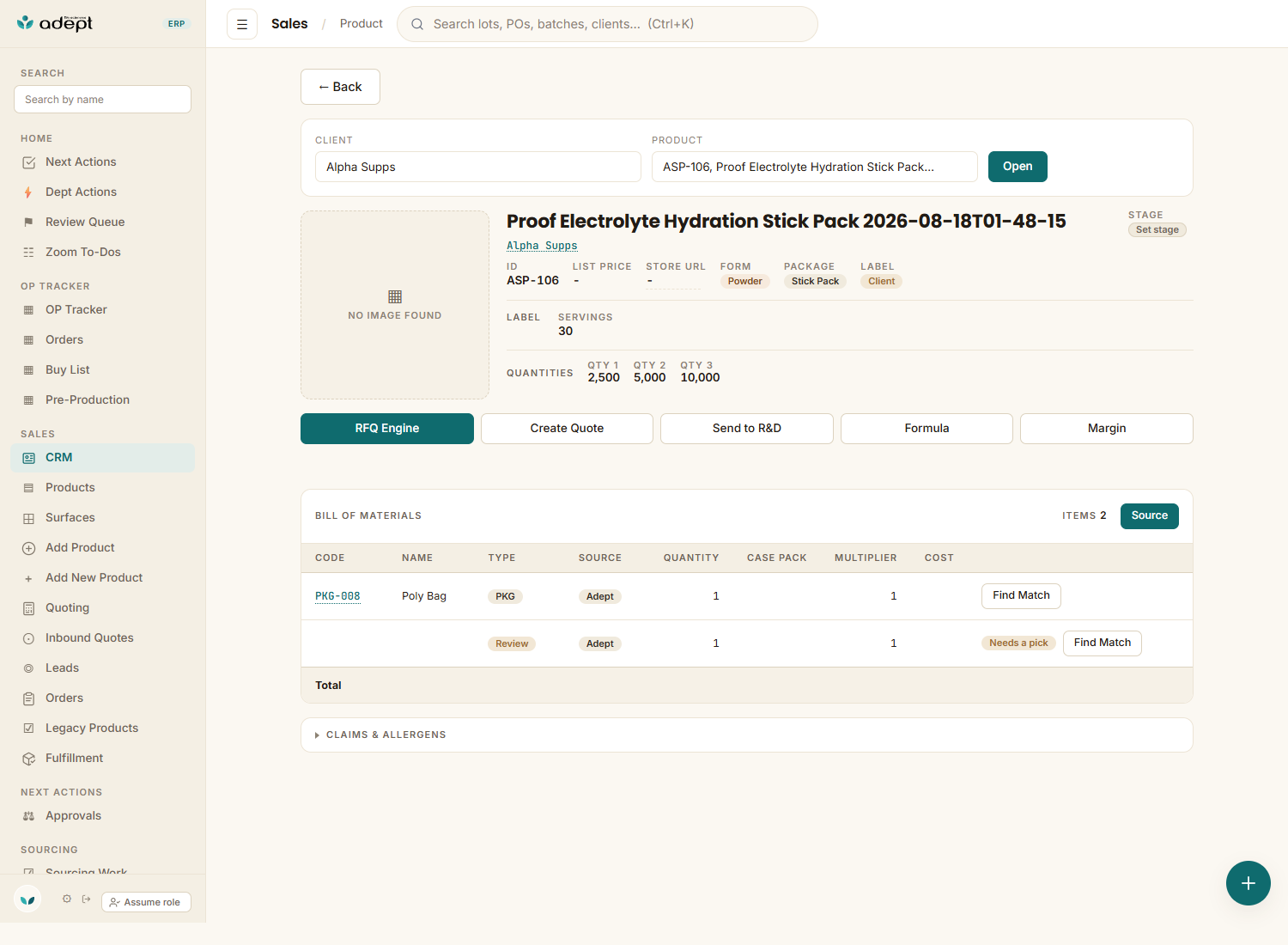Switch to the Margin tab

pyautogui.click(x=1107, y=429)
